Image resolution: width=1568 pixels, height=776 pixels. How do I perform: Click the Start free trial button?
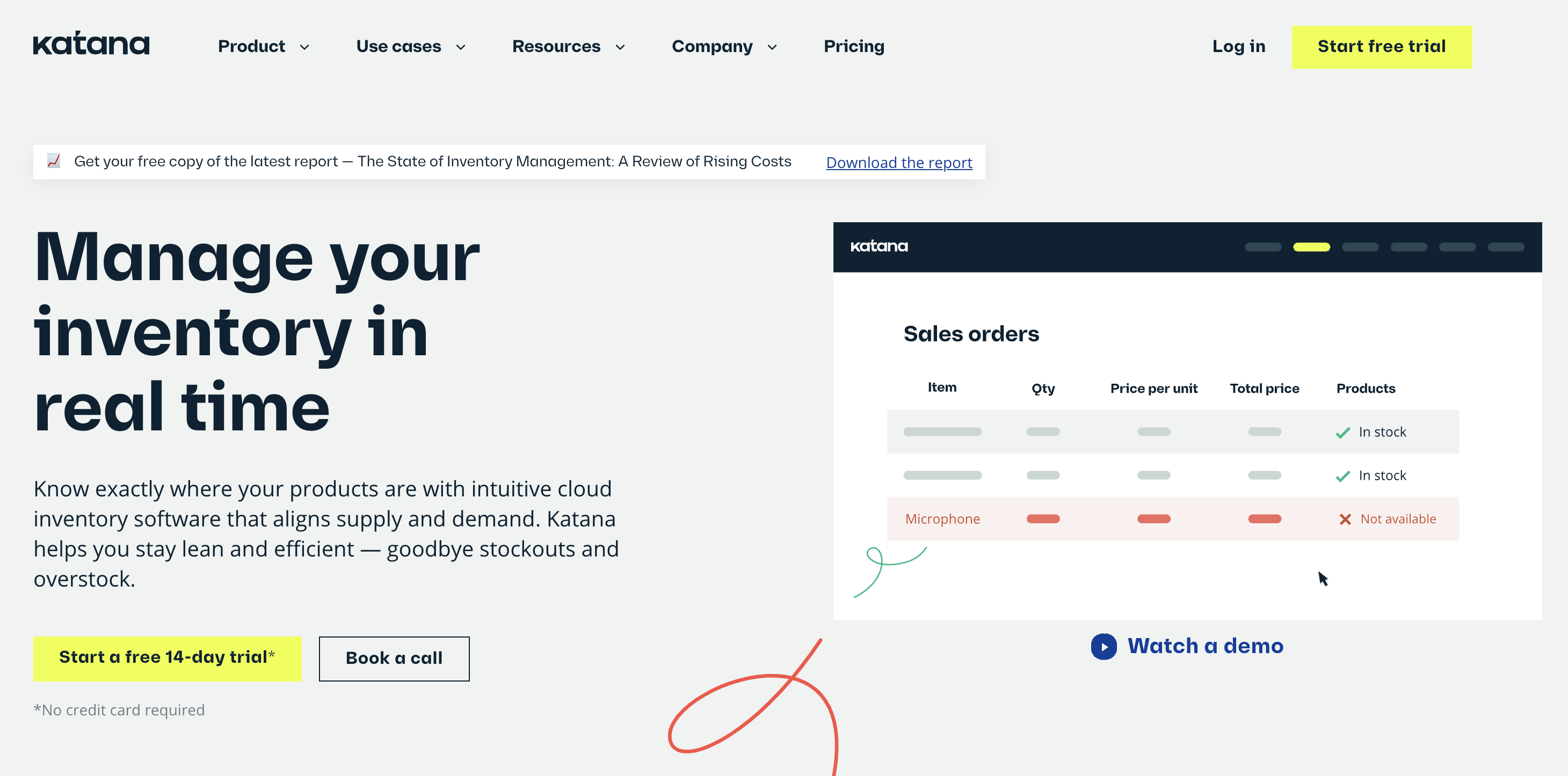click(x=1381, y=46)
